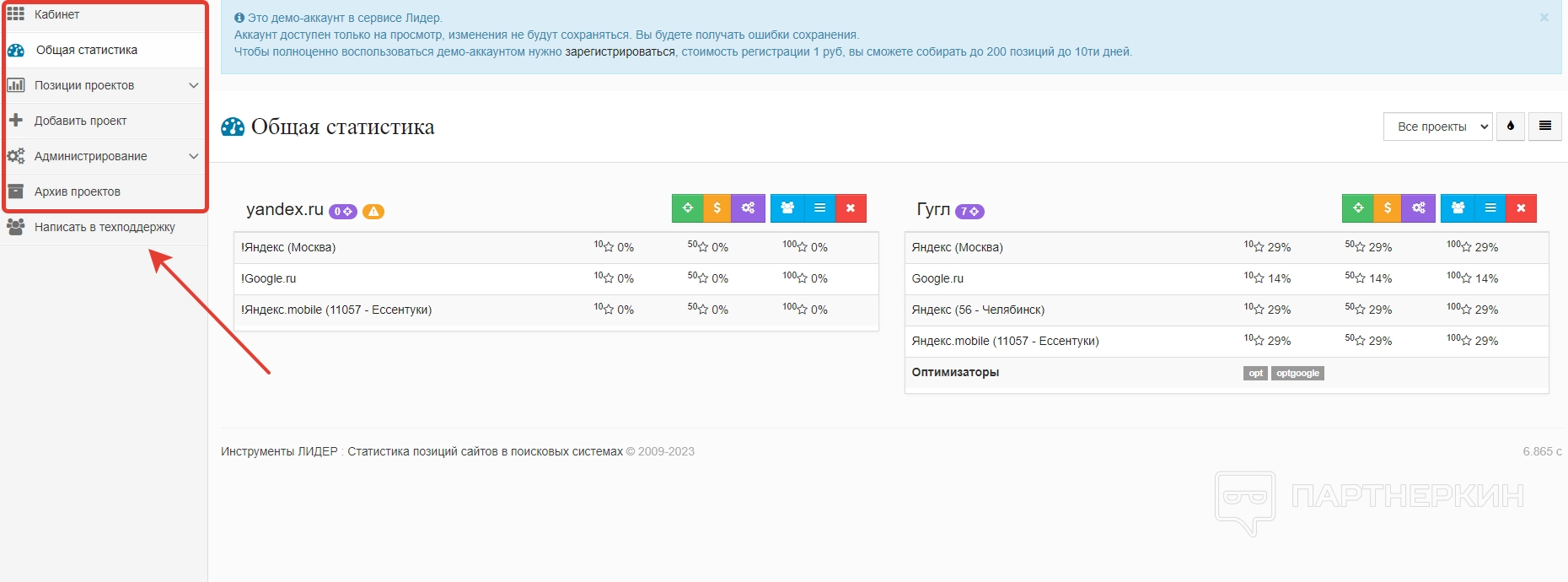Click the optgoogle optimizer tag

(1297, 373)
